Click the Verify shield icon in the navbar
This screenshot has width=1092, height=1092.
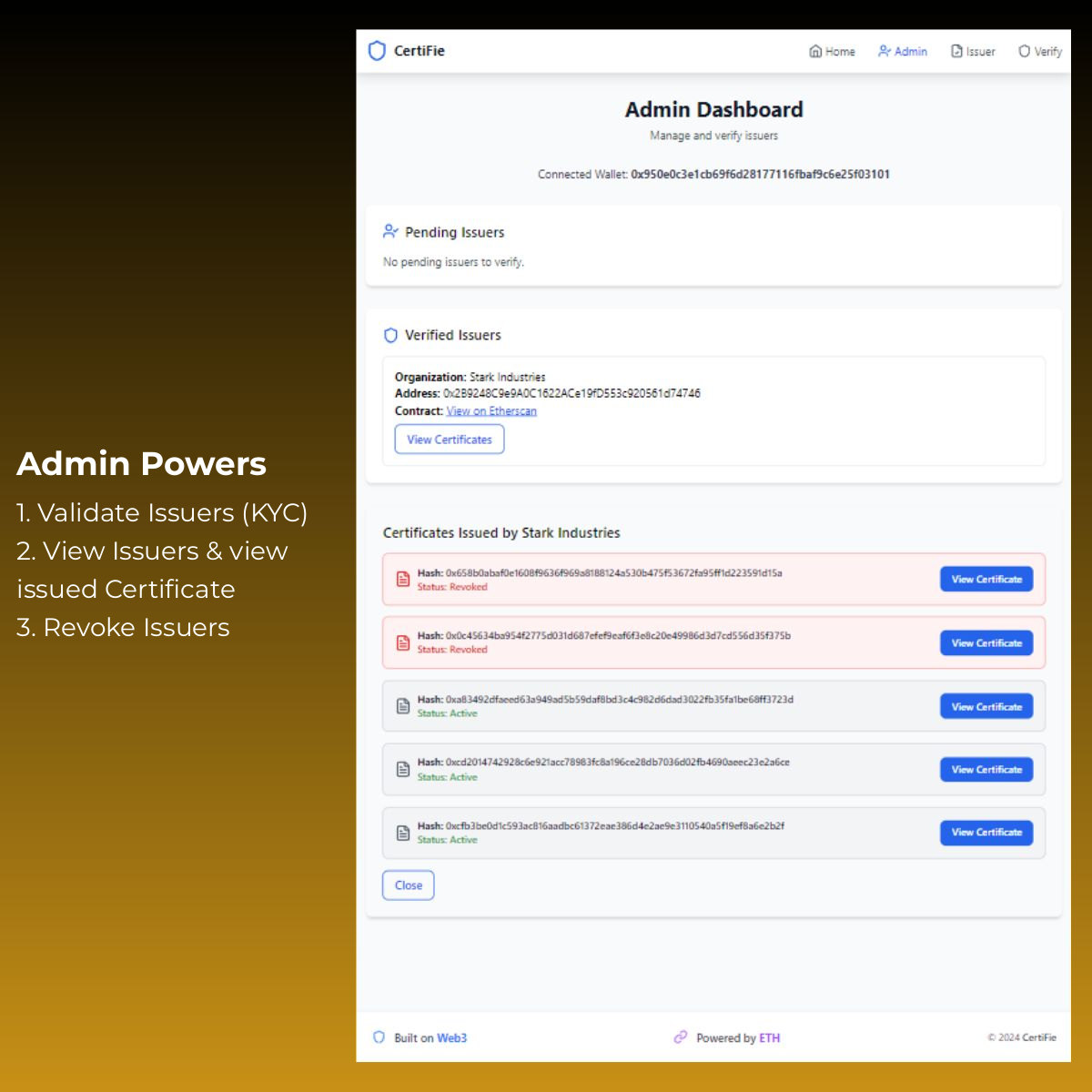[1024, 51]
